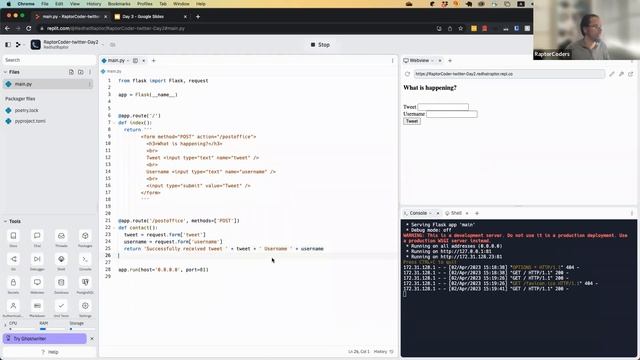Open the Docs tool
The width and height of the screenshot is (640, 360).
tap(13, 238)
